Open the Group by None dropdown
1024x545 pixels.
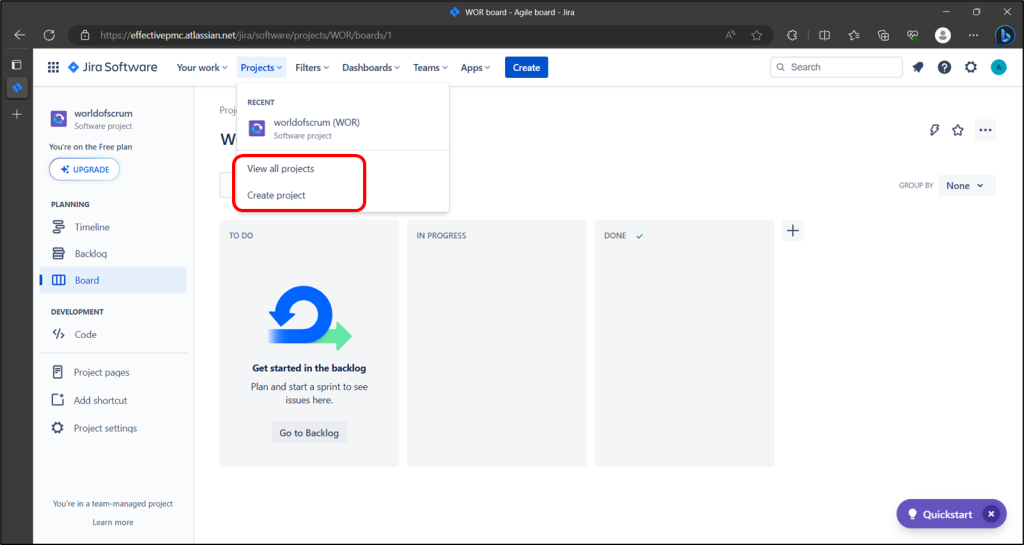pos(967,185)
